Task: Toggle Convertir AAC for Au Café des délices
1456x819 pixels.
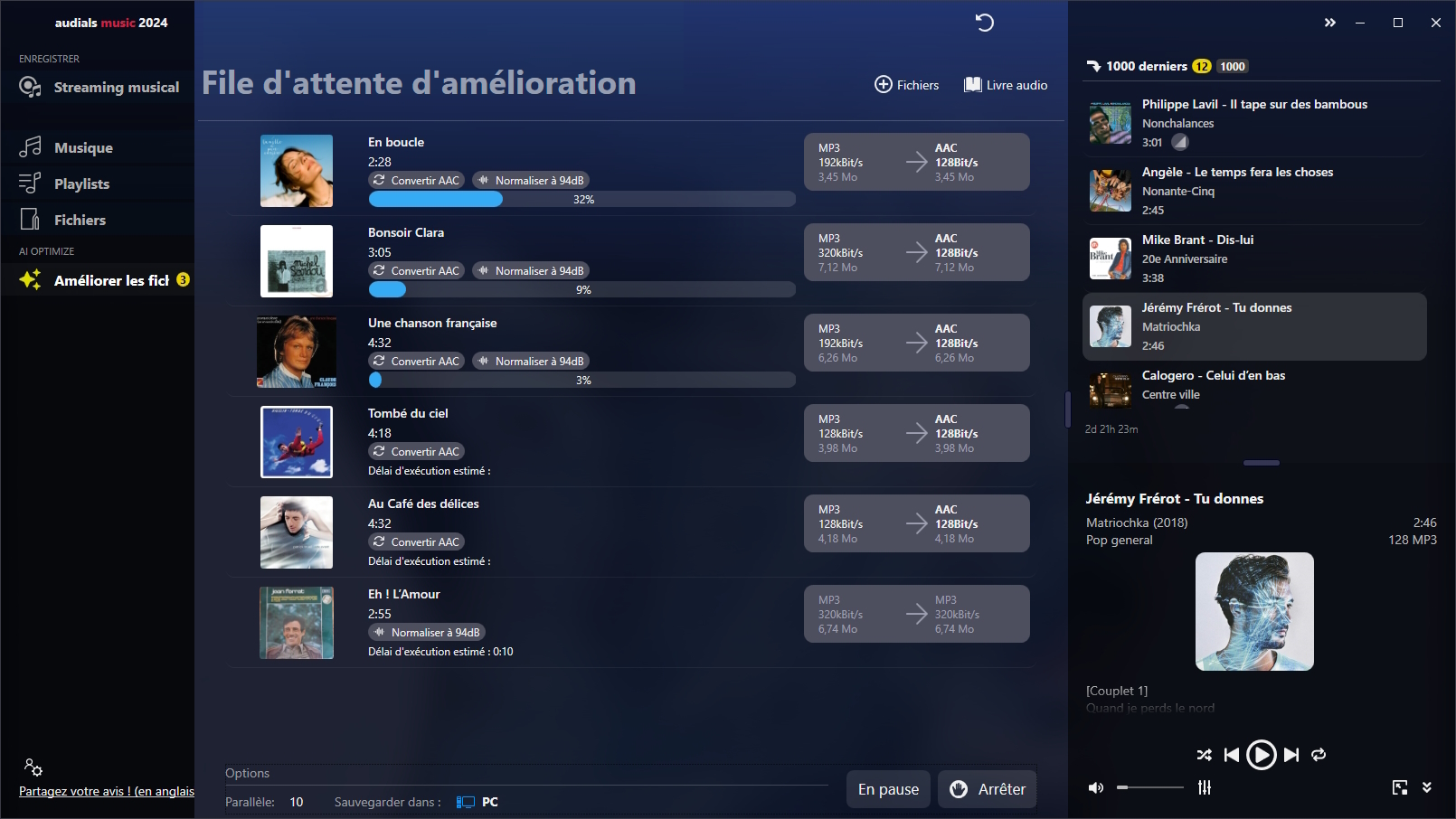Action: (x=417, y=542)
